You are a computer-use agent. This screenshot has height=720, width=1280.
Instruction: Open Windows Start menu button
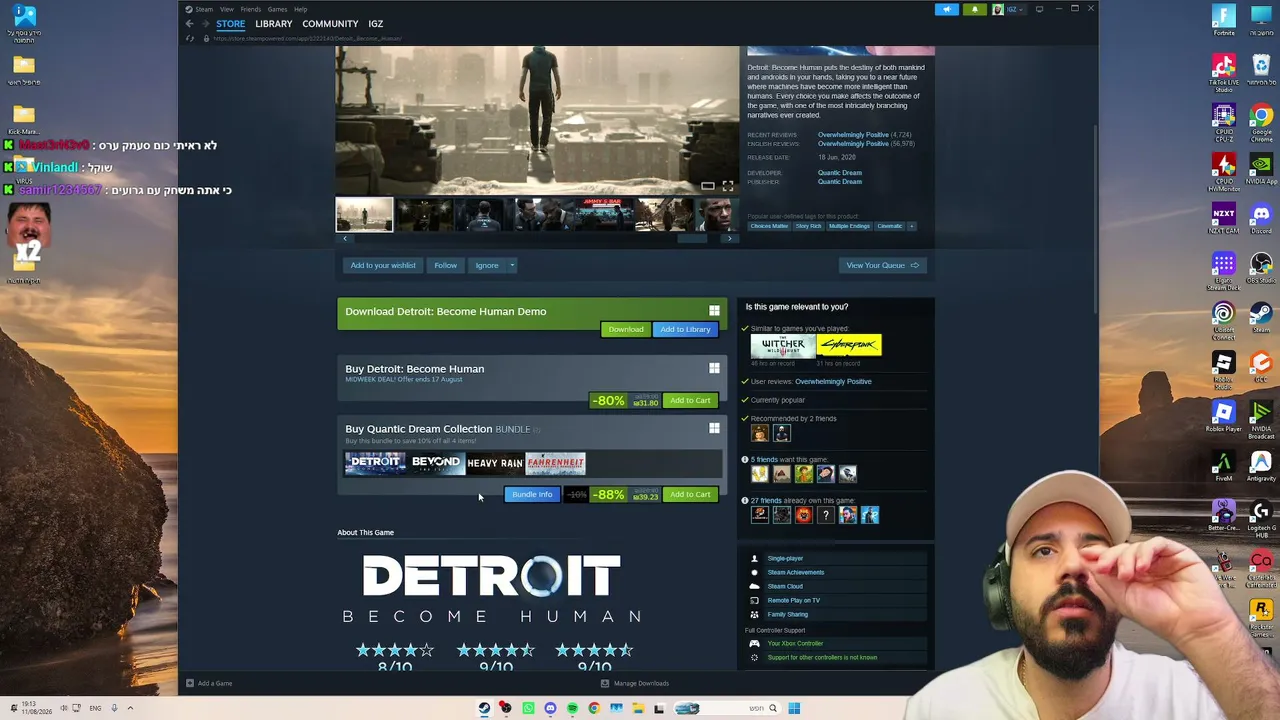pyautogui.click(x=794, y=708)
